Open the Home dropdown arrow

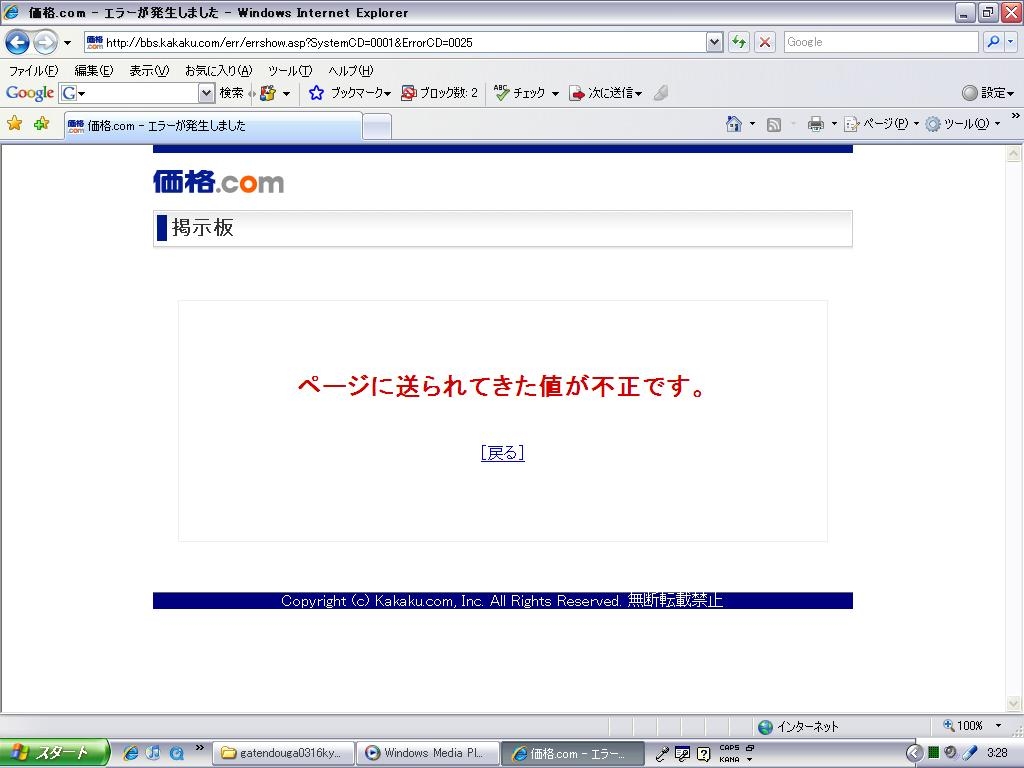(x=752, y=123)
